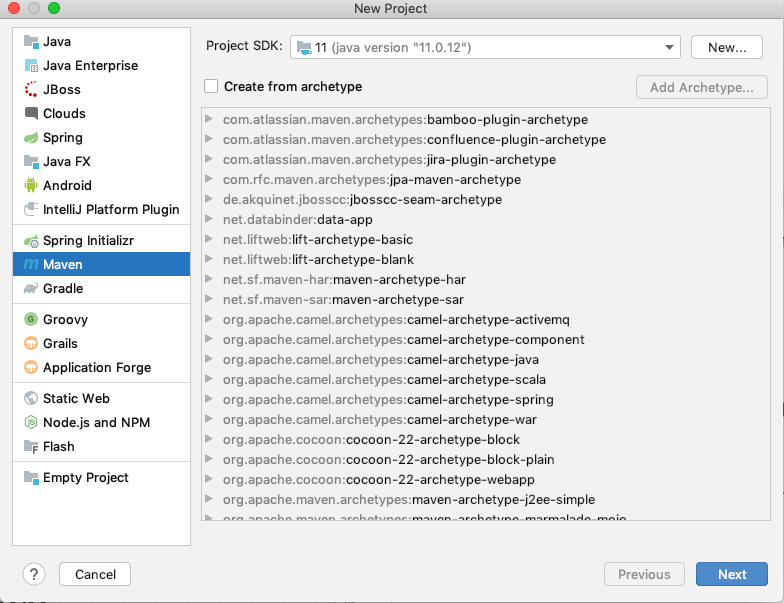
Task: Expand maven-archetype-har entry
Action: (x=209, y=279)
